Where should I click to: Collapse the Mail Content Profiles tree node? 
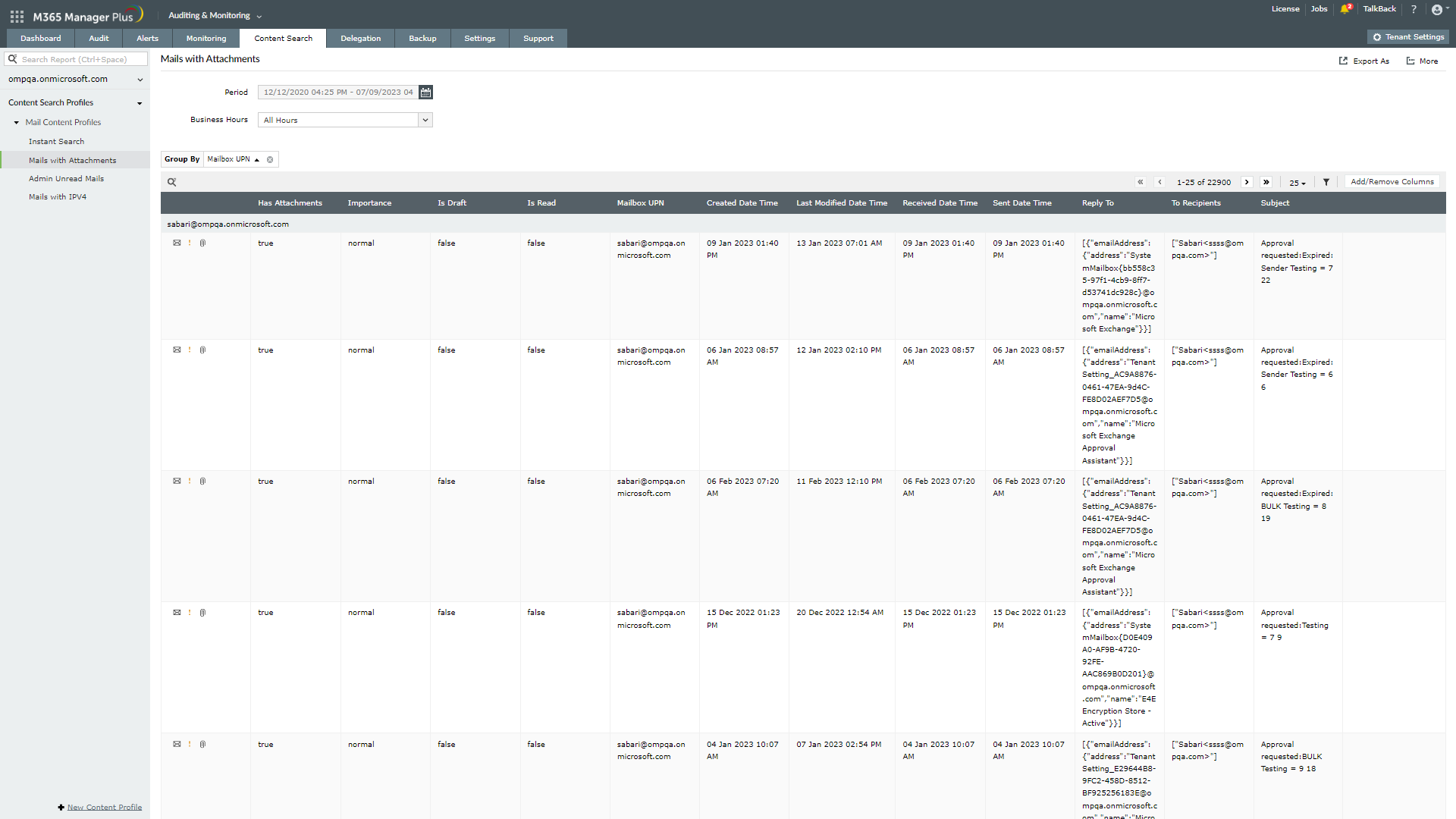(x=17, y=123)
